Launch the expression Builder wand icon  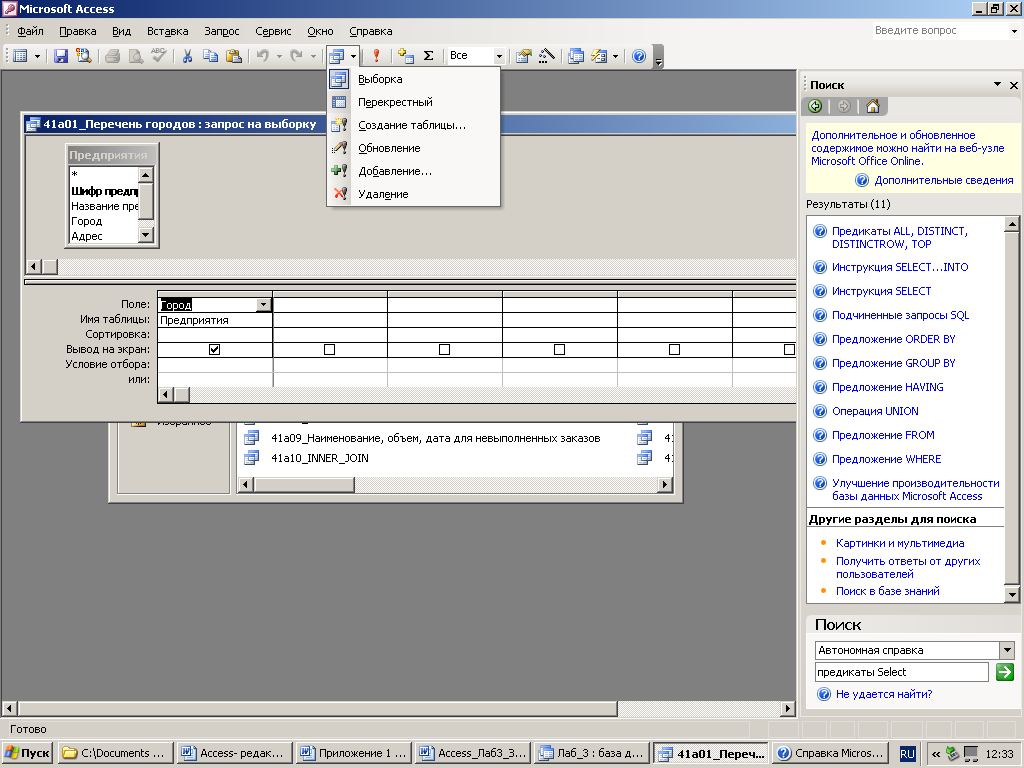pyautogui.click(x=547, y=56)
